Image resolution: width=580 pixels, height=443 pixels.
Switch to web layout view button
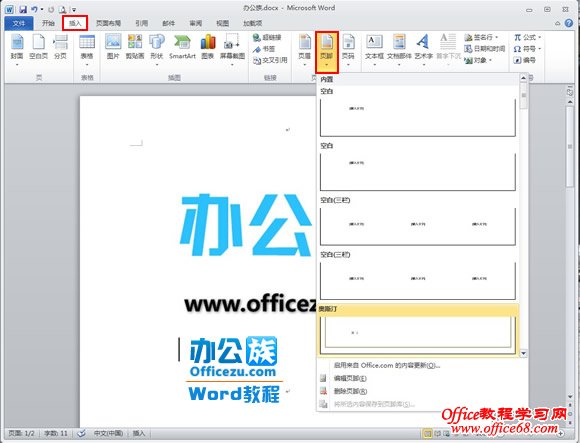tap(446, 433)
